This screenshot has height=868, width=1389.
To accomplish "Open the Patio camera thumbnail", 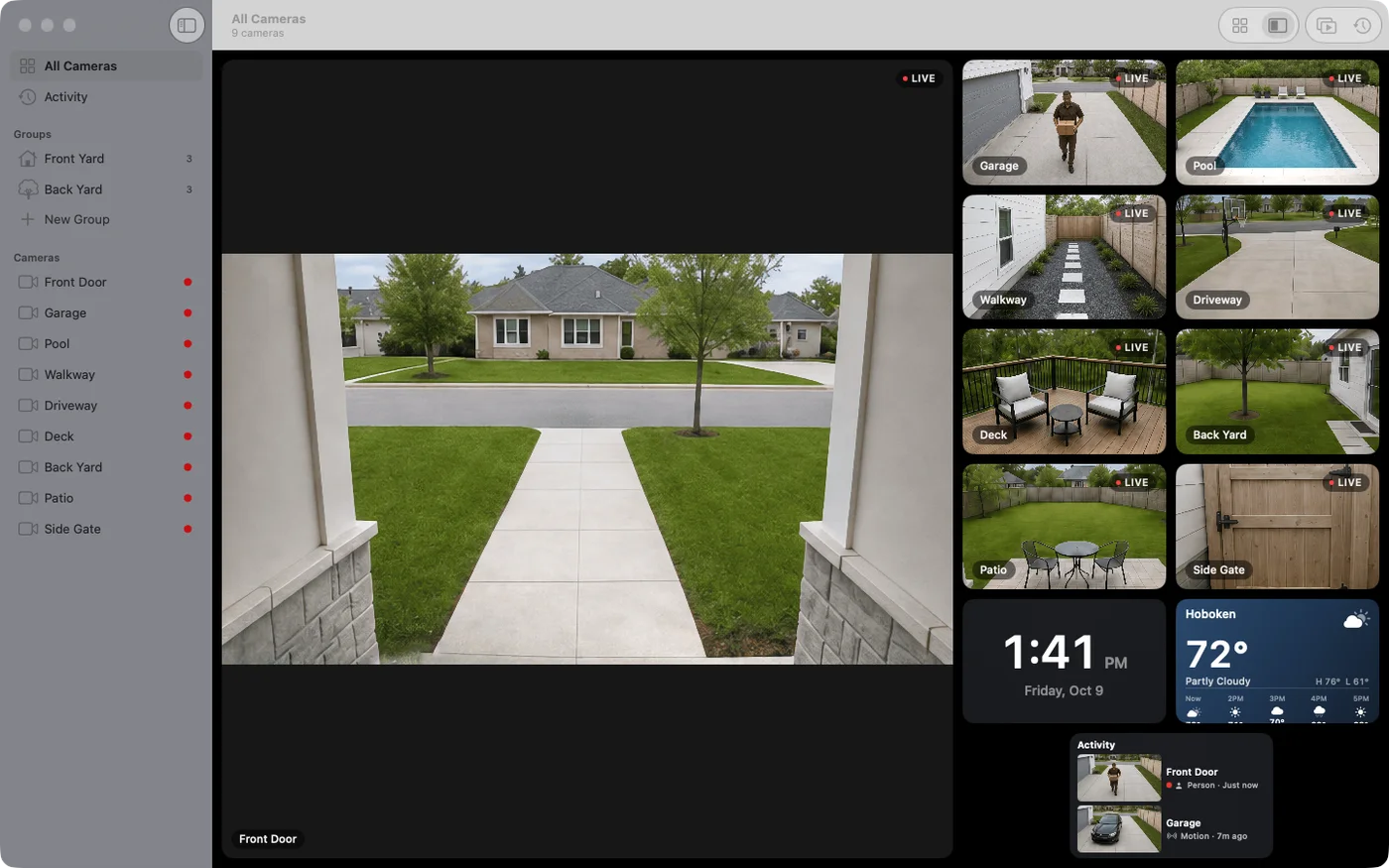I will [1064, 527].
